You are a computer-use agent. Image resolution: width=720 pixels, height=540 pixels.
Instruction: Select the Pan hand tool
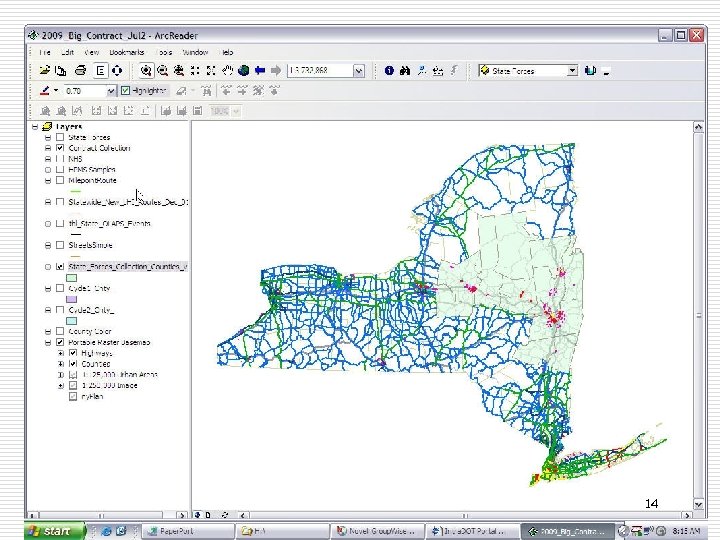[229, 71]
